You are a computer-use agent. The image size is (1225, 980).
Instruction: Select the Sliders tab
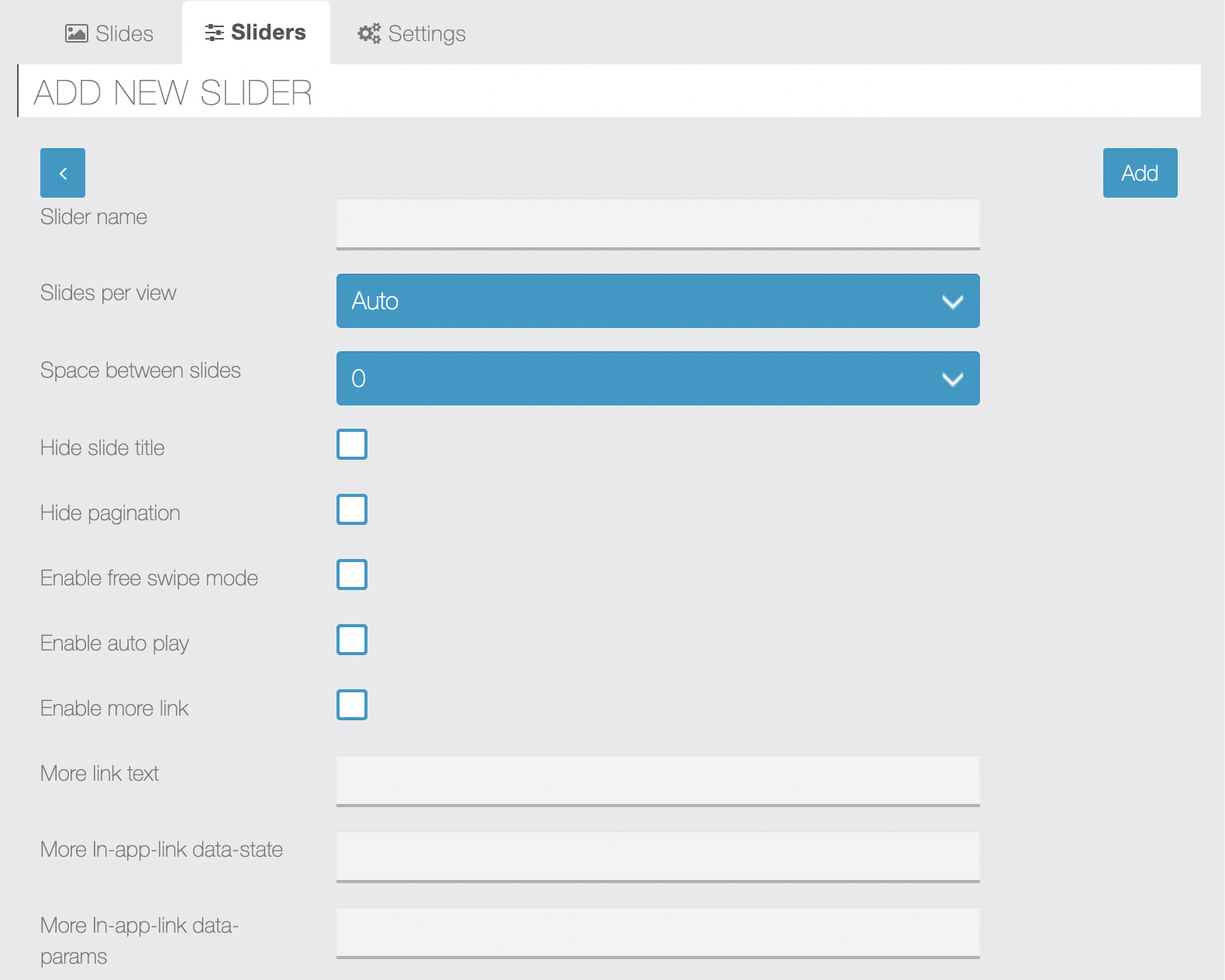click(x=256, y=33)
